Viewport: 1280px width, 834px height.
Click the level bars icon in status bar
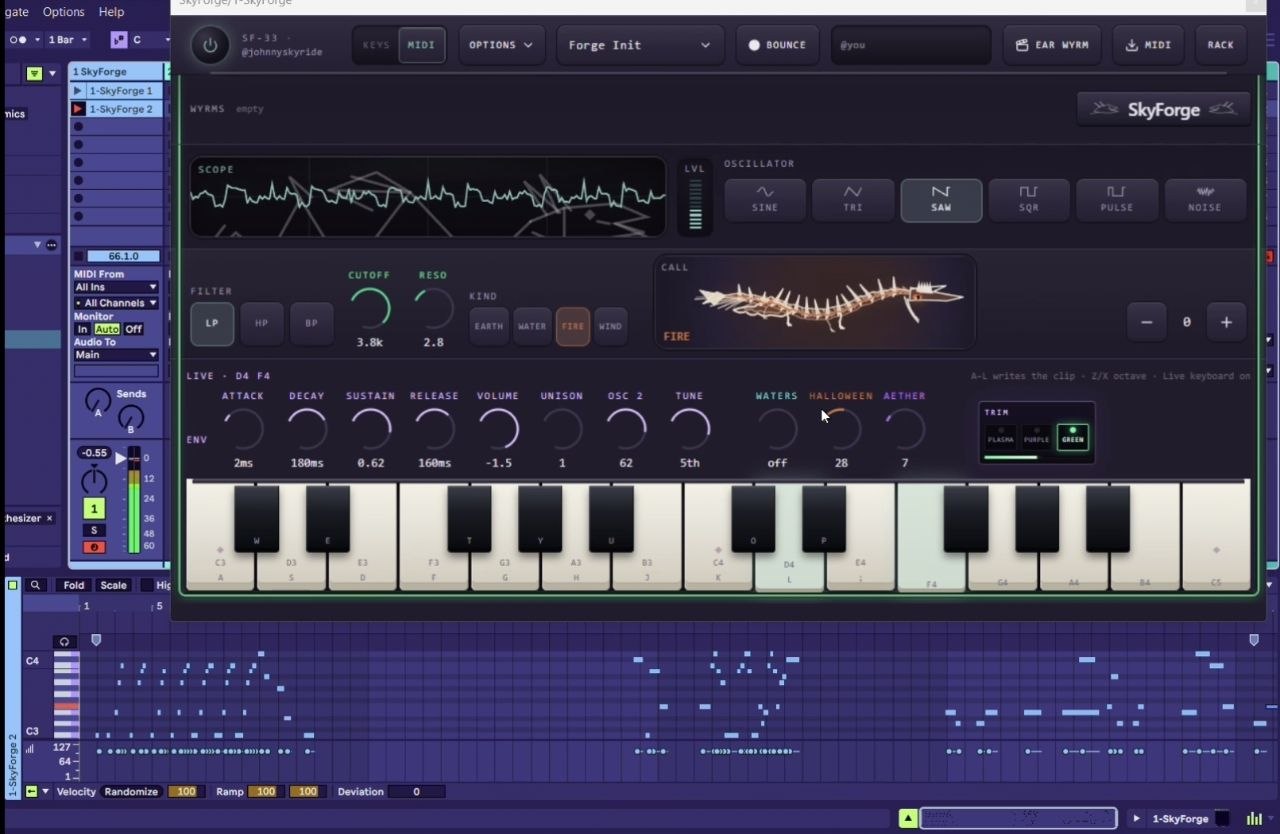pyautogui.click(x=1254, y=818)
